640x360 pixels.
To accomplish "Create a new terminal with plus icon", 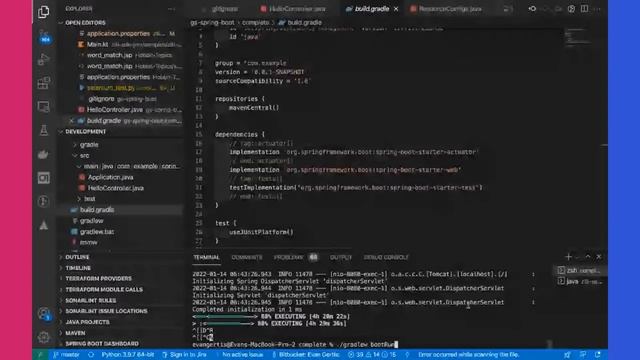I will 568,257.
